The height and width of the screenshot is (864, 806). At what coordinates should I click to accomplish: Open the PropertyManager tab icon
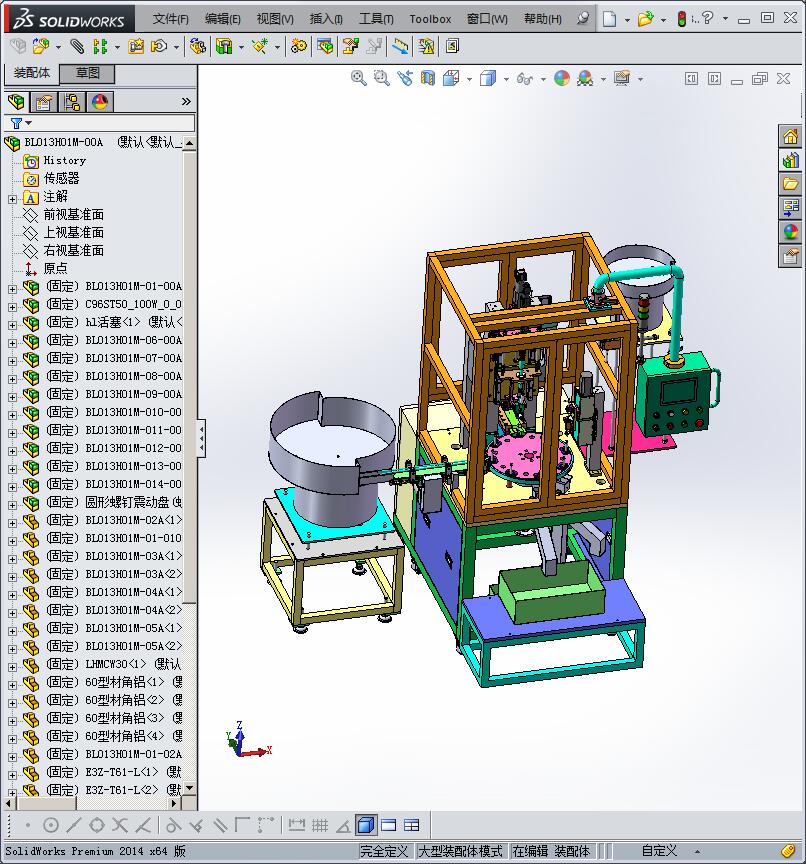coord(44,102)
